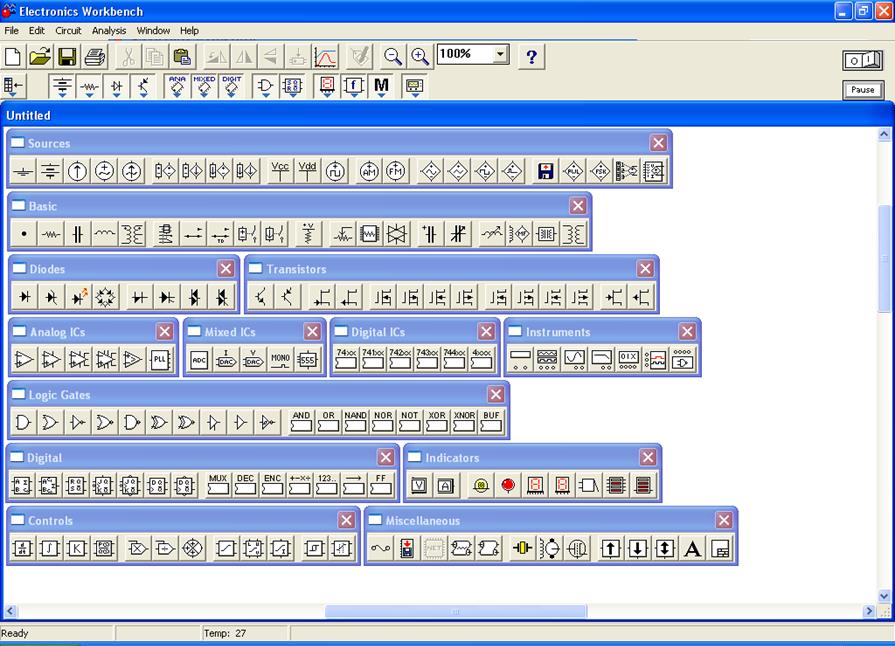The image size is (895, 646).
Task: Select the inductor in Basic panel
Action: pos(104,233)
